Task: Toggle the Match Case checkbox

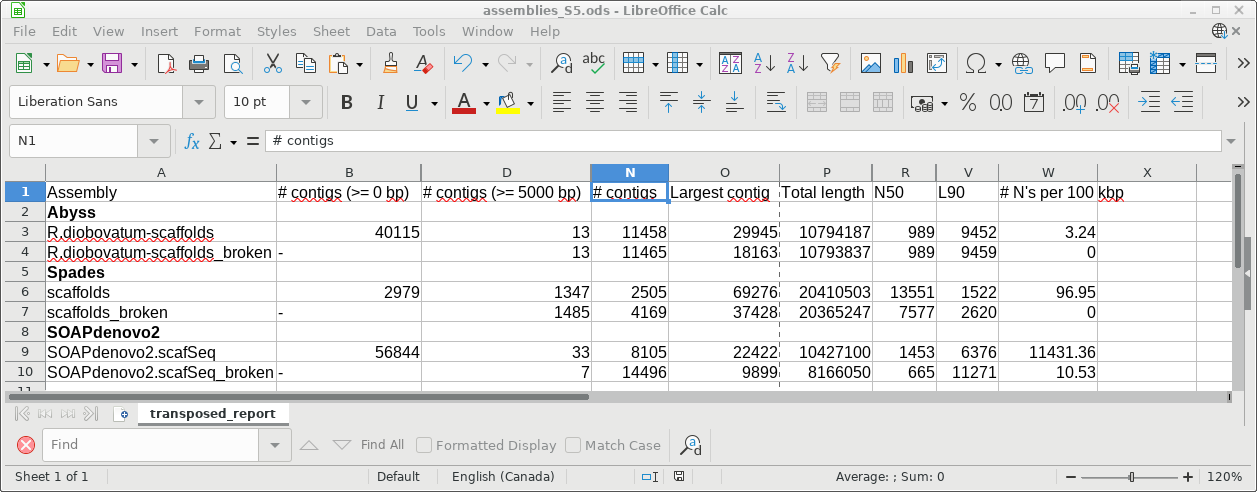Action: click(573, 445)
